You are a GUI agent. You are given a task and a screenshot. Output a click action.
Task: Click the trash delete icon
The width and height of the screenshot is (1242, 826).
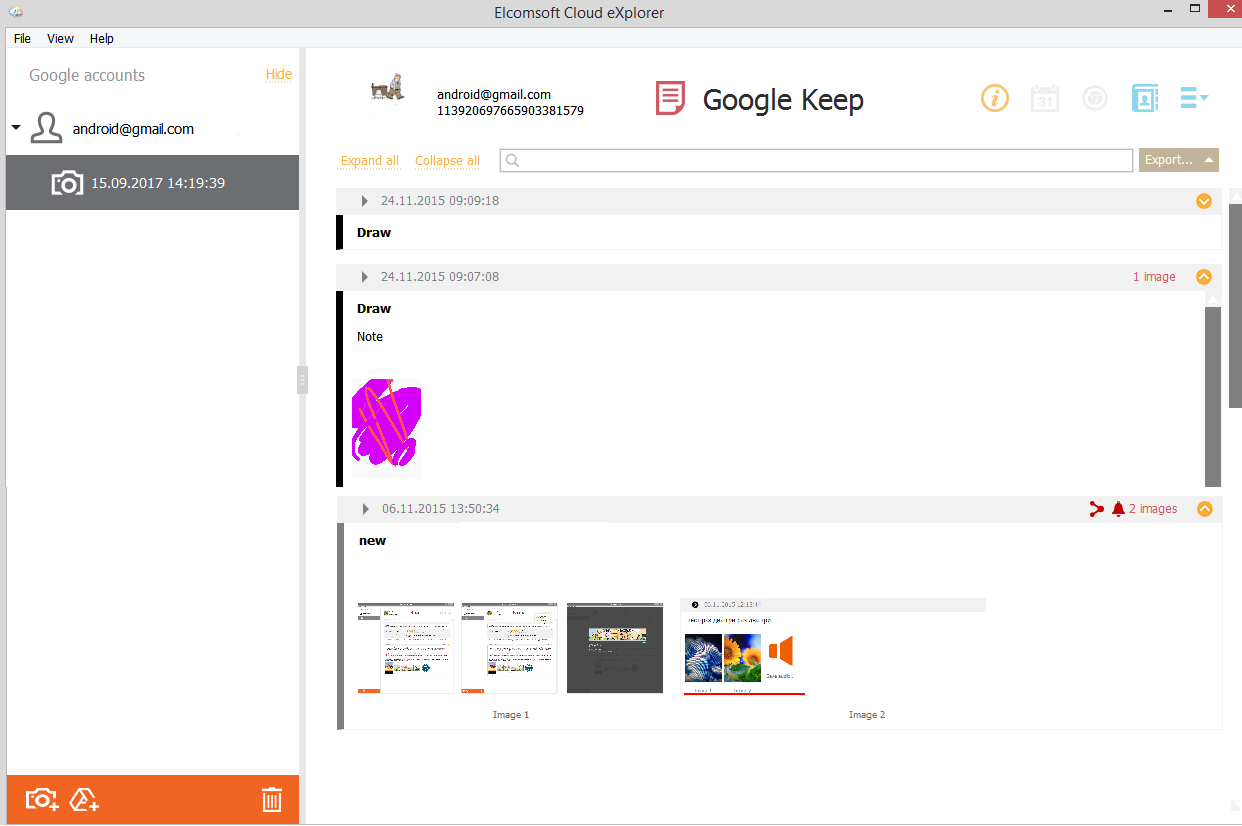tap(272, 799)
